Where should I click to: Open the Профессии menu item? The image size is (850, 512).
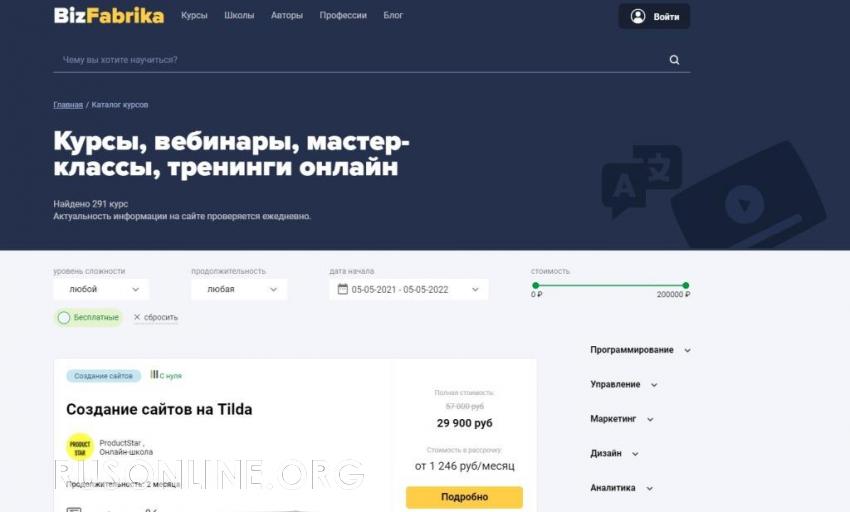coord(343,15)
